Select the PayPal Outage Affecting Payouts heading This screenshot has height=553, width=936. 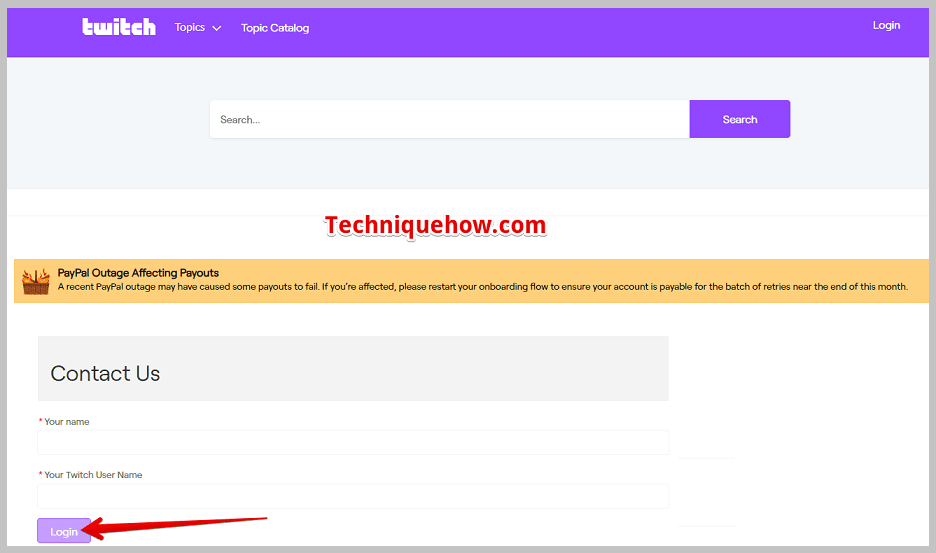(138, 273)
